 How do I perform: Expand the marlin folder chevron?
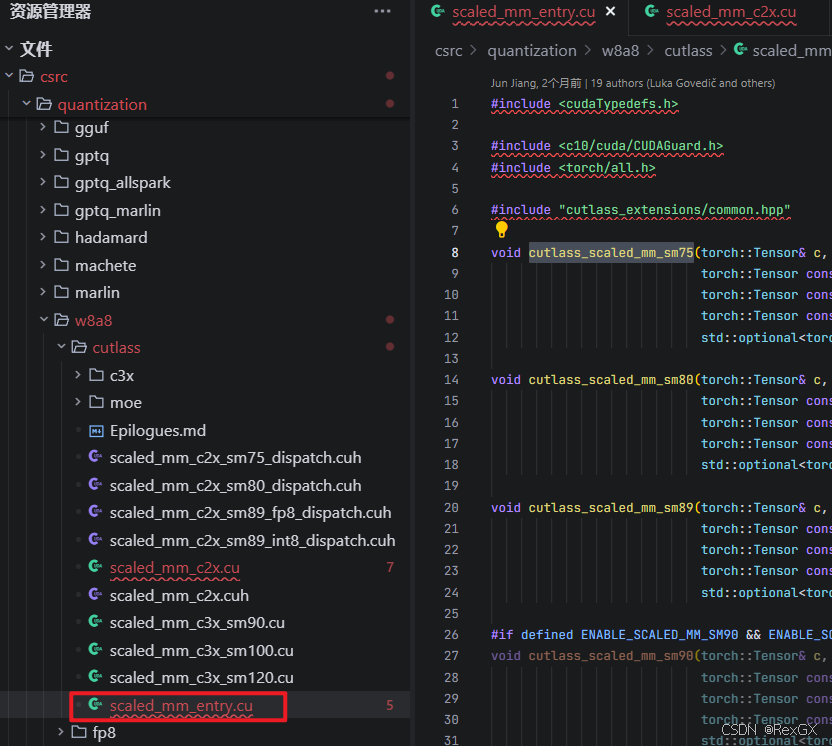point(44,292)
